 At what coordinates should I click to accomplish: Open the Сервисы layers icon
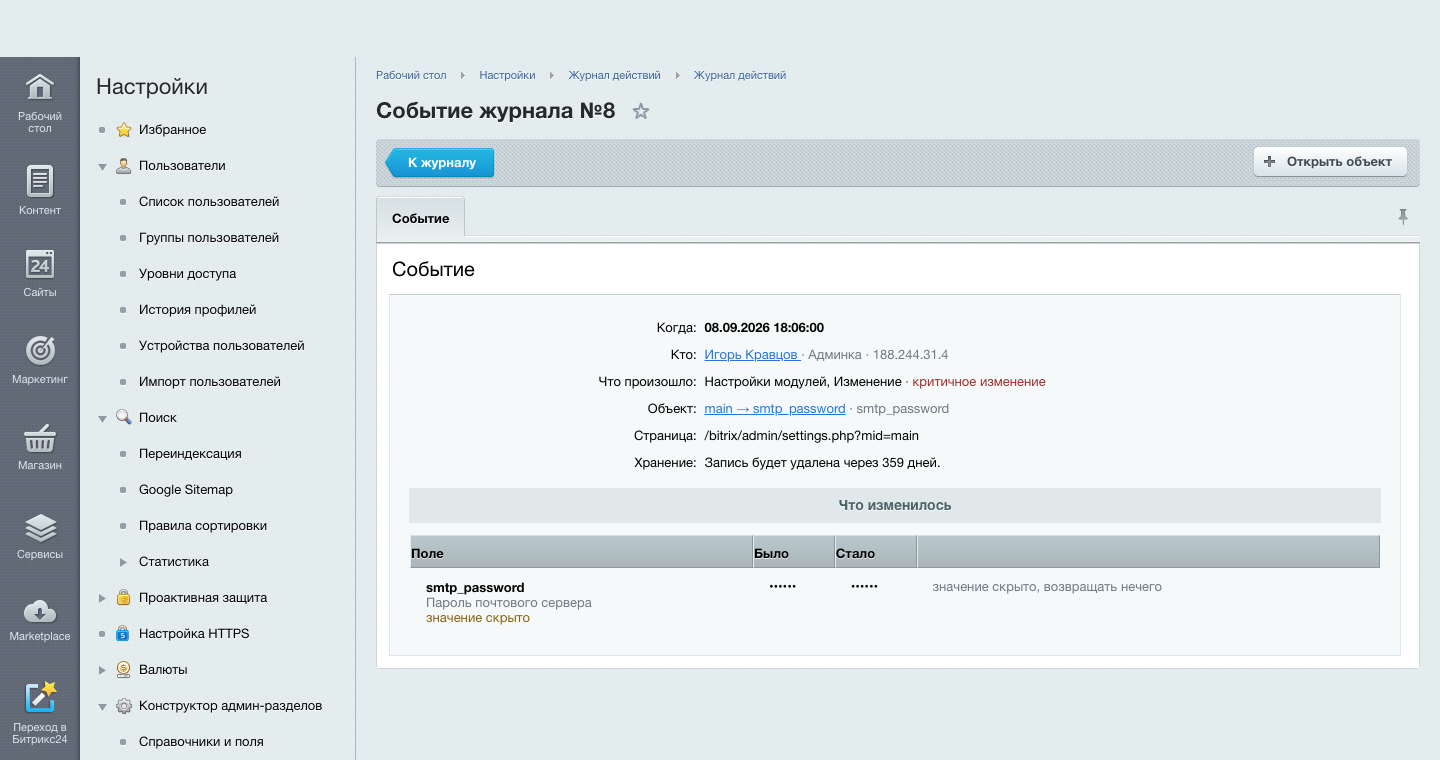40,527
